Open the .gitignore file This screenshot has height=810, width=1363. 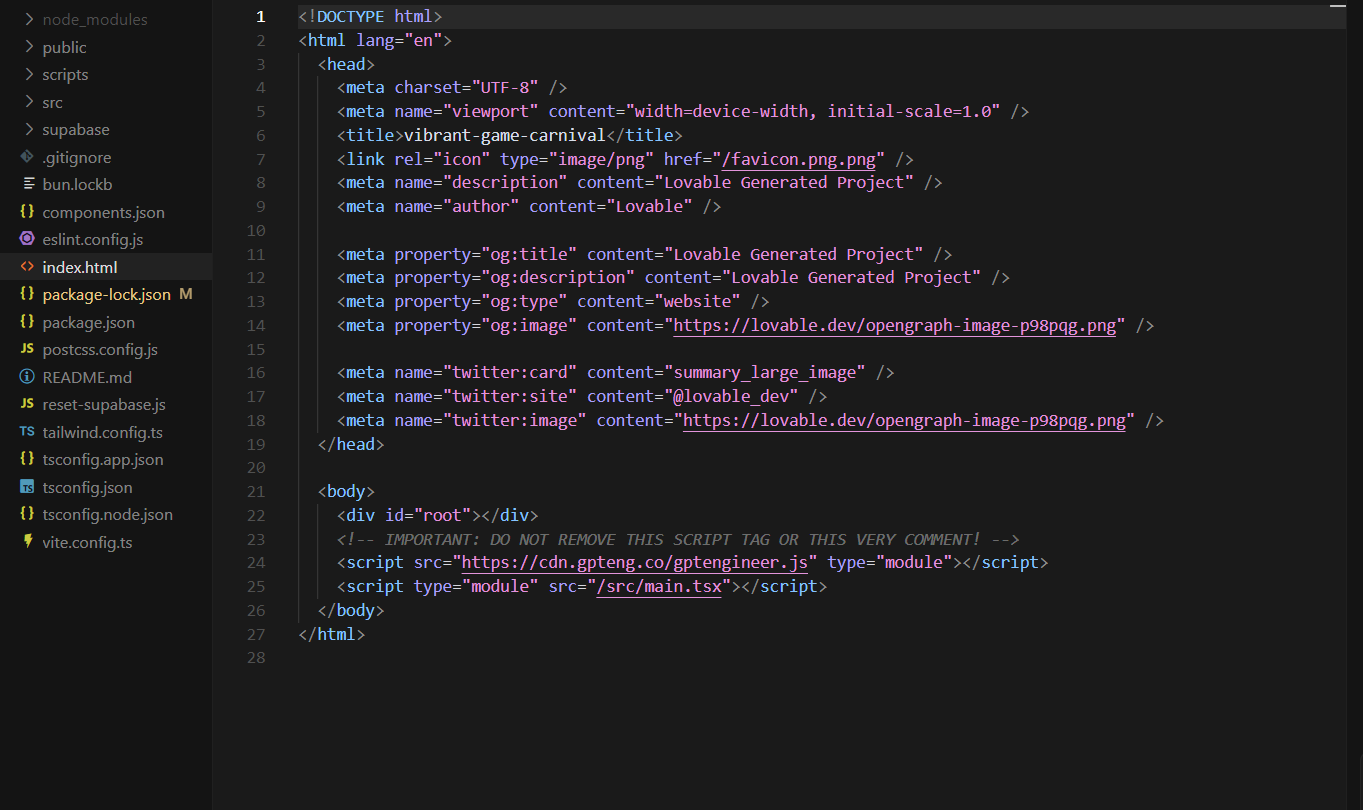click(77, 157)
